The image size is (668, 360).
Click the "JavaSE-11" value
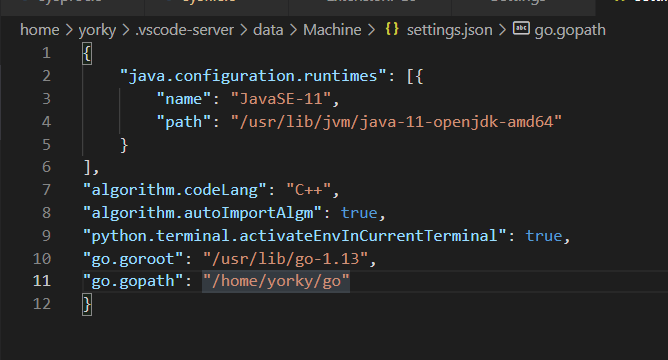coord(281,99)
